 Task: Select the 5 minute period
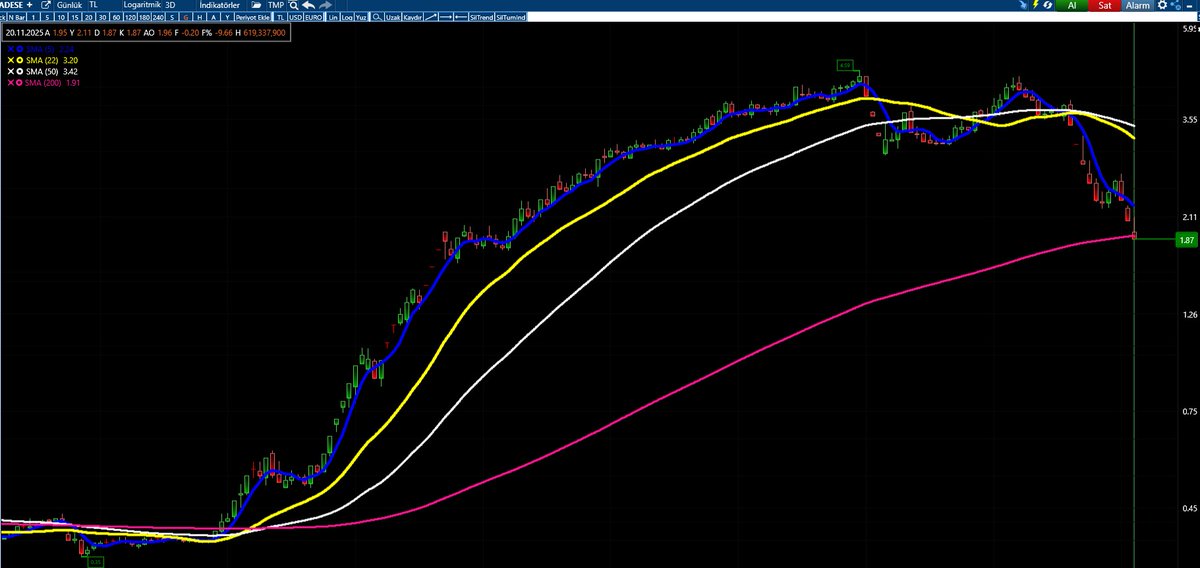point(47,19)
